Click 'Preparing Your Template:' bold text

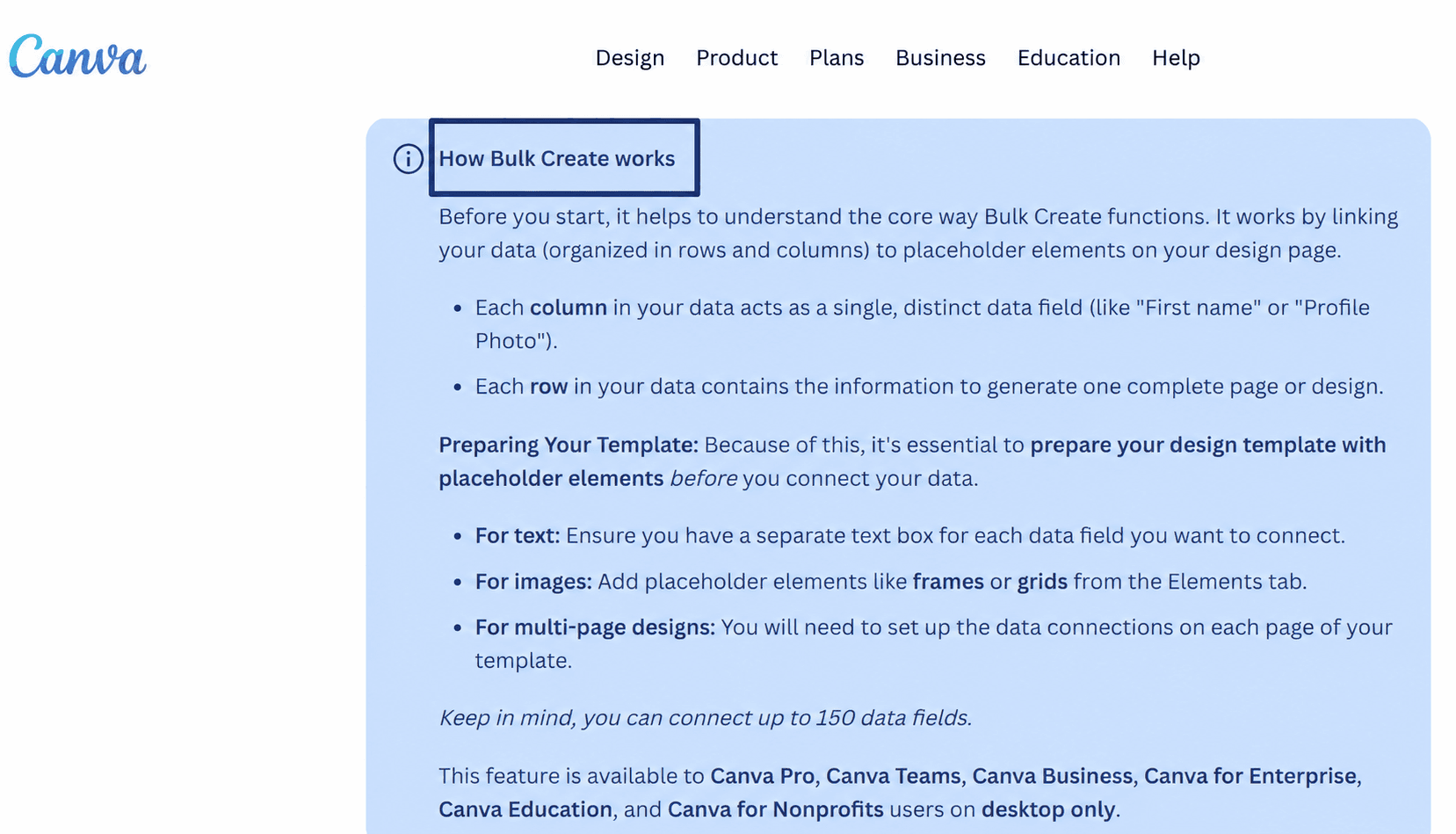click(x=569, y=446)
